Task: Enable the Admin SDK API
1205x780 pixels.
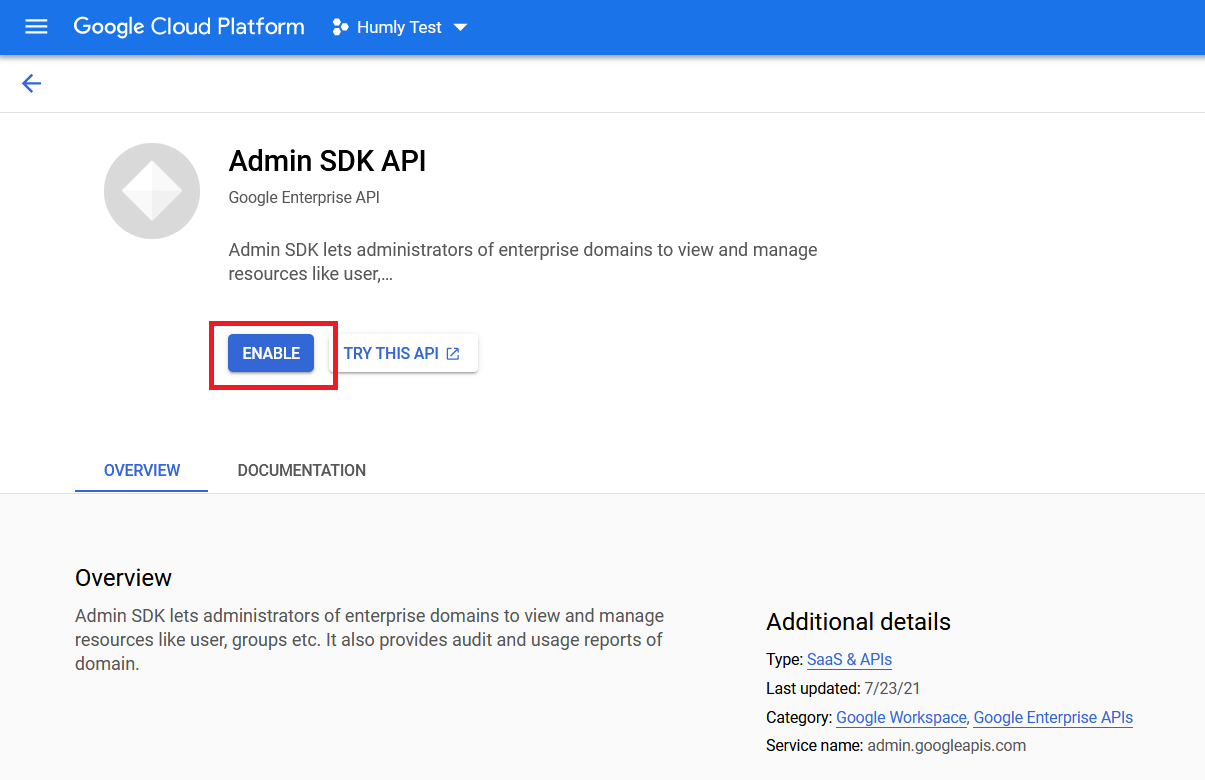Action: [270, 353]
